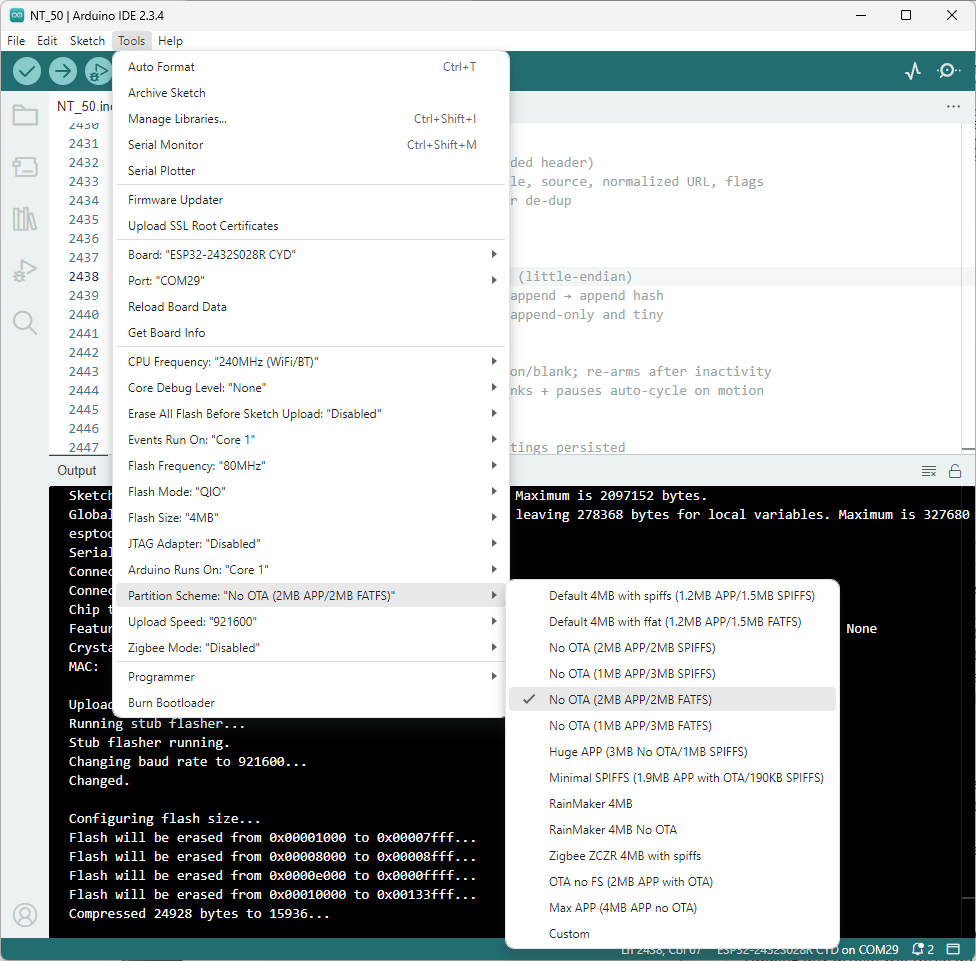Click Get Board Info
976x961 pixels.
coord(166,333)
